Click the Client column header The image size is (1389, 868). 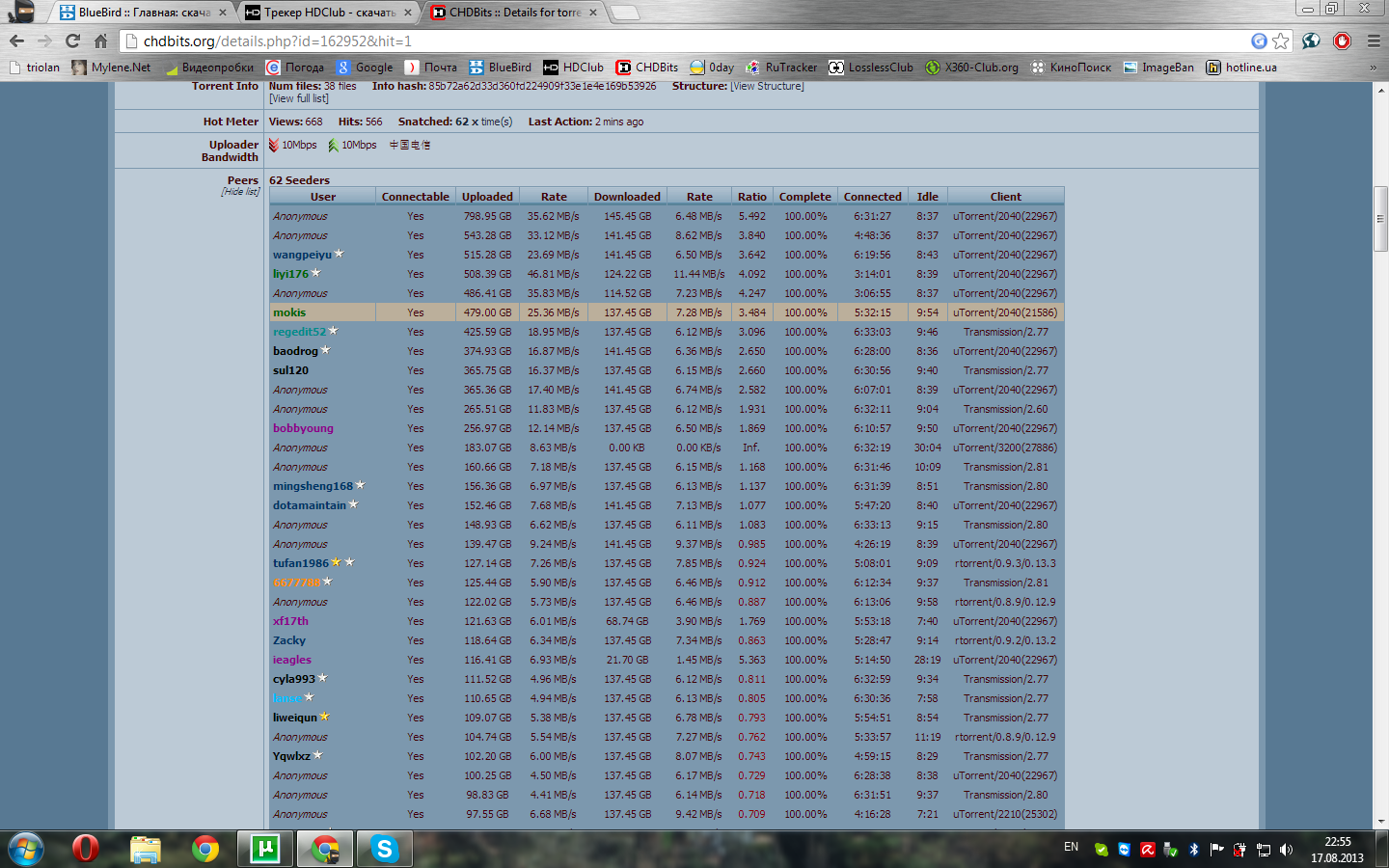click(1005, 196)
